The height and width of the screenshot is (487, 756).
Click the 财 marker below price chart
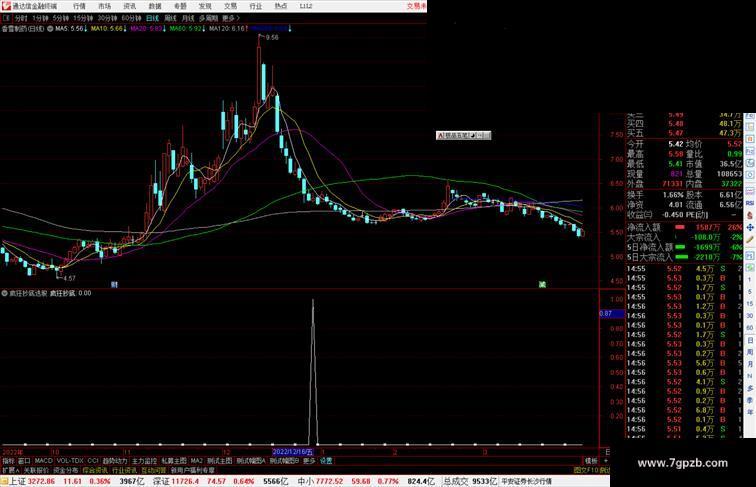[x=114, y=284]
